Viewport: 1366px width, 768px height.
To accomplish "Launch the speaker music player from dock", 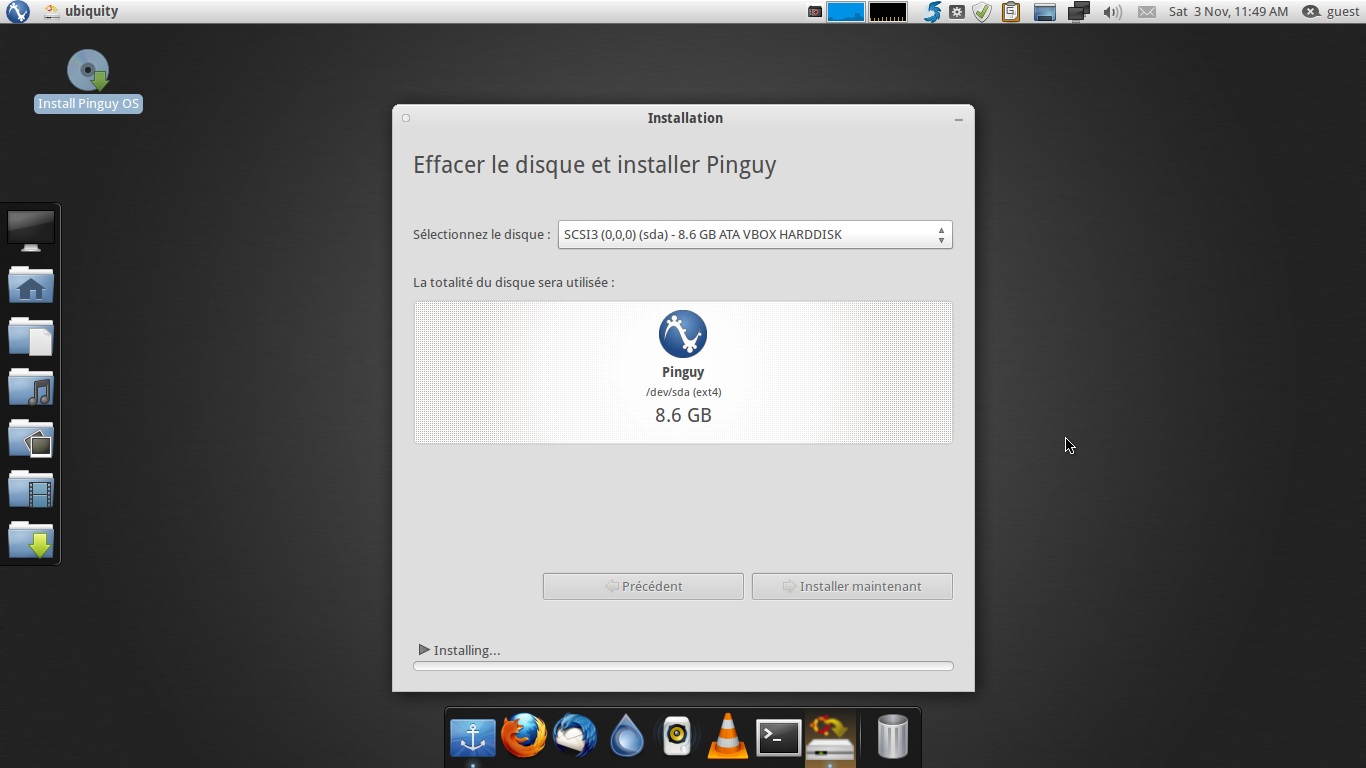I will coord(677,737).
